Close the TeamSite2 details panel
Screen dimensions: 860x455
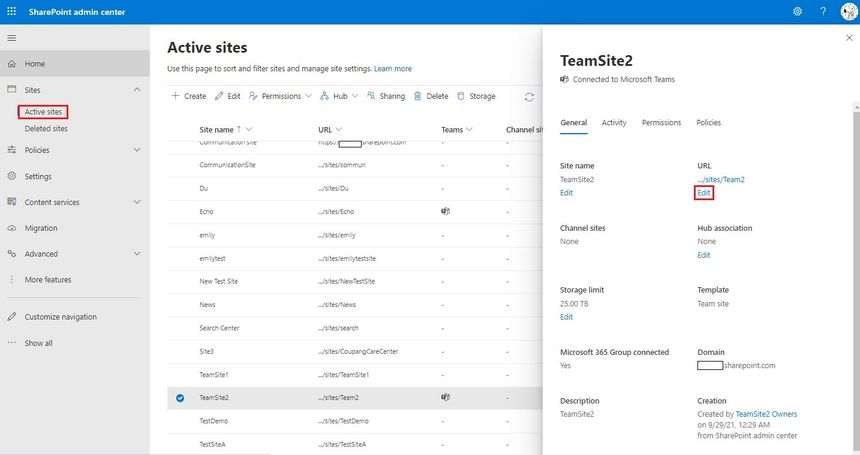tap(849, 38)
